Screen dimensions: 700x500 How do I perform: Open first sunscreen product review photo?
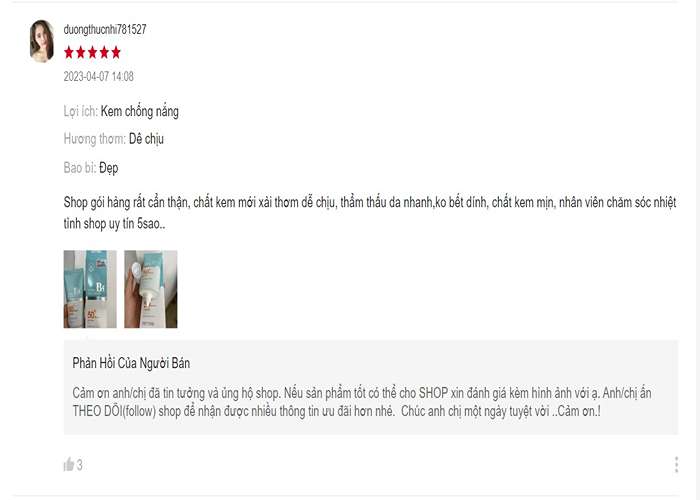click(90, 289)
